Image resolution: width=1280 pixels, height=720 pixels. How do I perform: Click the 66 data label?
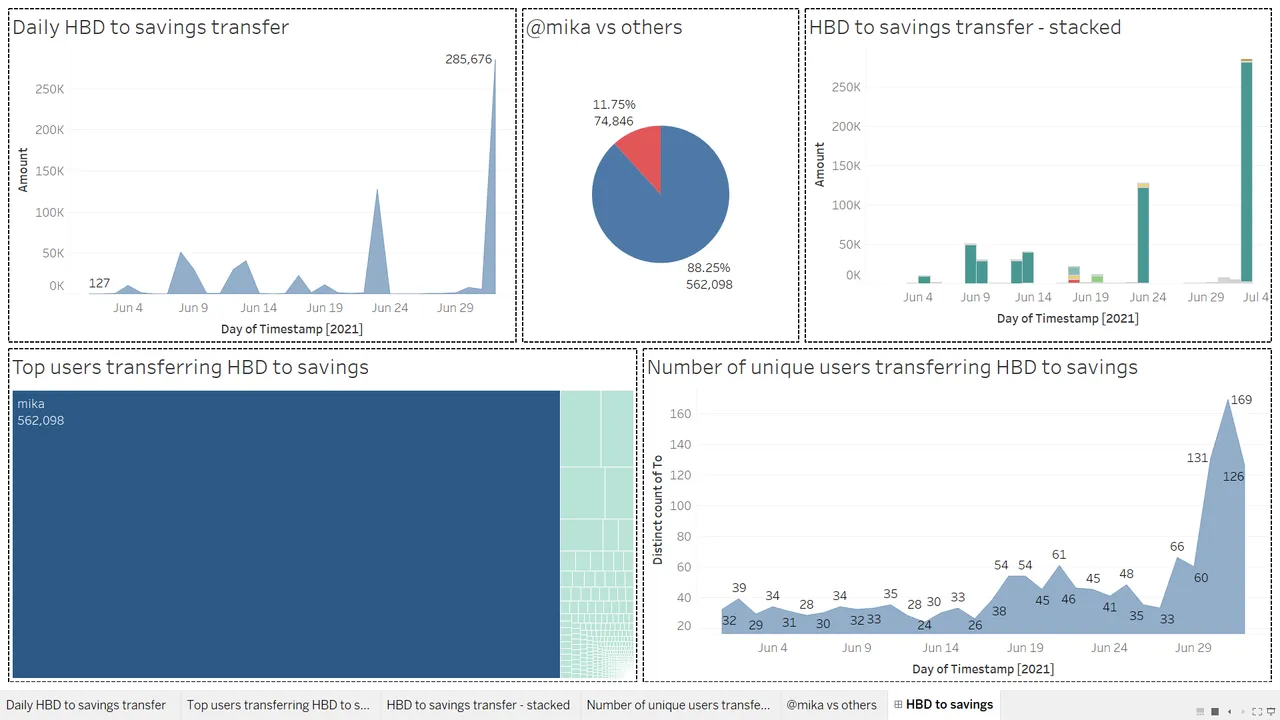pyautogui.click(x=1177, y=546)
